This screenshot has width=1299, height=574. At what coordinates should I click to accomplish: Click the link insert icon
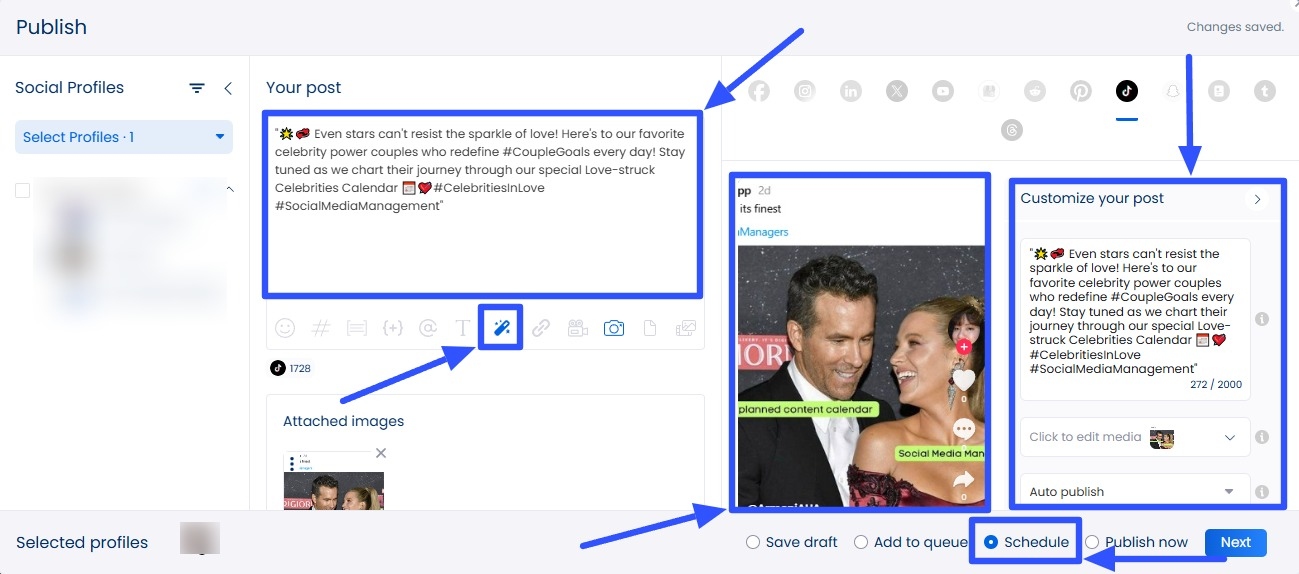[x=541, y=328]
